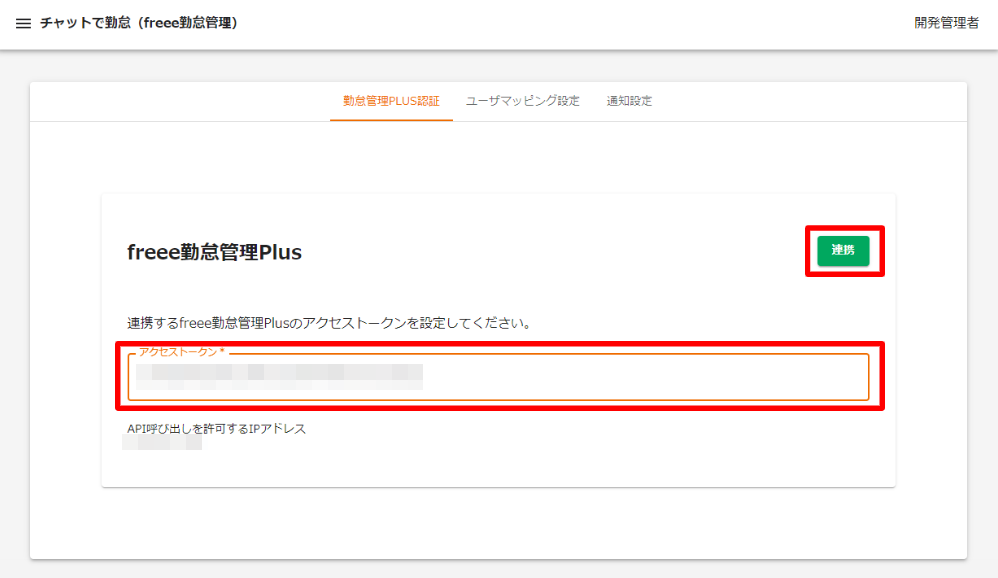Expand the administrator options via 開発管理者
The height and width of the screenshot is (578, 998).
947,21
